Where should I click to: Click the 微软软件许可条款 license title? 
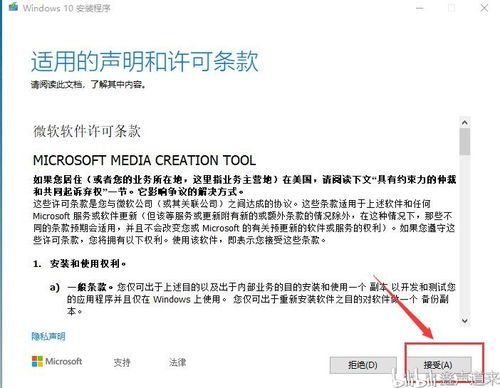[87, 131]
